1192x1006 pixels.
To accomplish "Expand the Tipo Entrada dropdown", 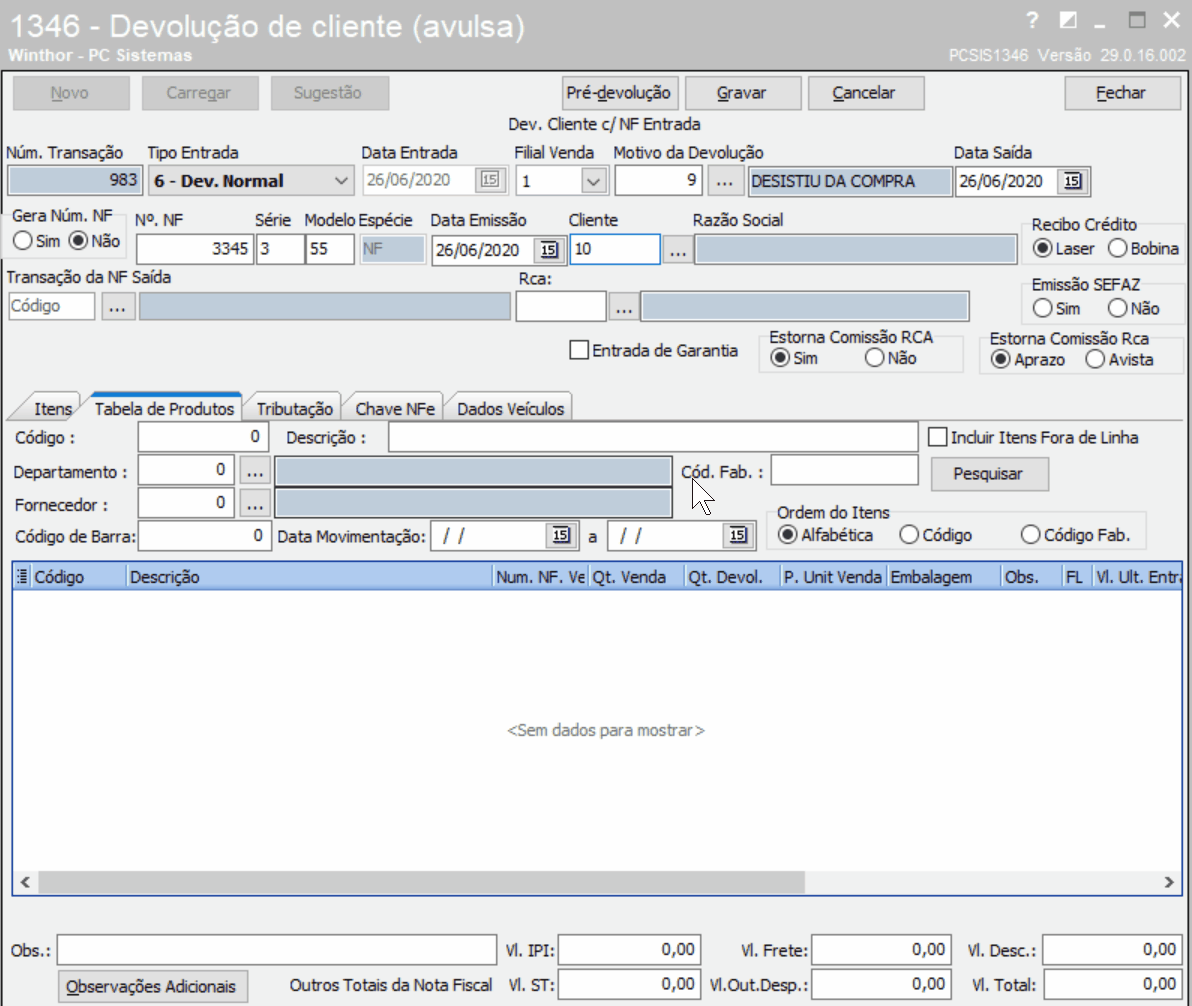I will tap(341, 181).
